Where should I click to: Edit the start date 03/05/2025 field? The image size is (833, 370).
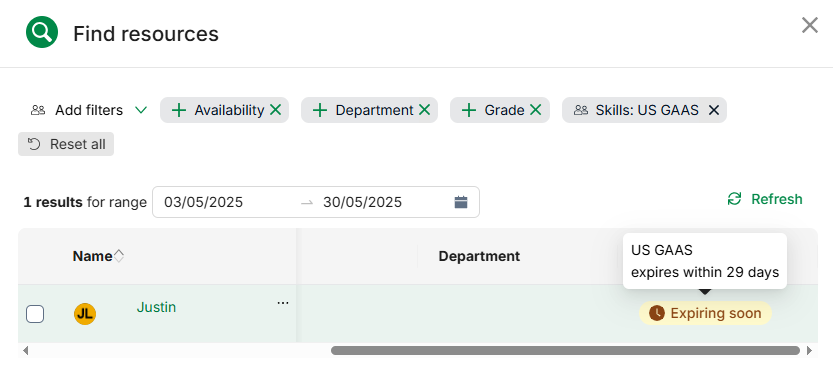[x=203, y=202]
